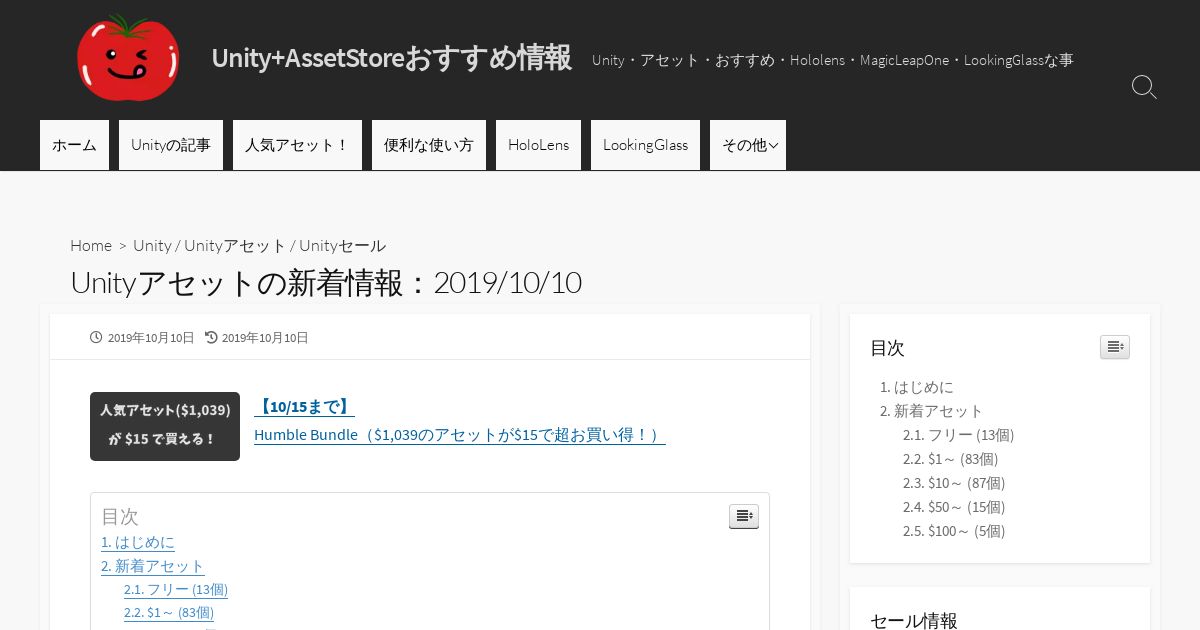Open the search magnifier icon
Image resolution: width=1200 pixels, height=630 pixels.
[1144, 88]
